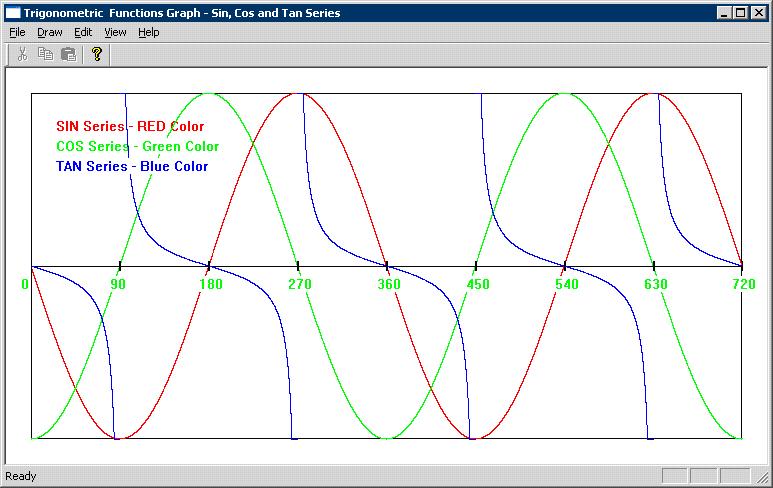Open About via the question mark icon

96,54
